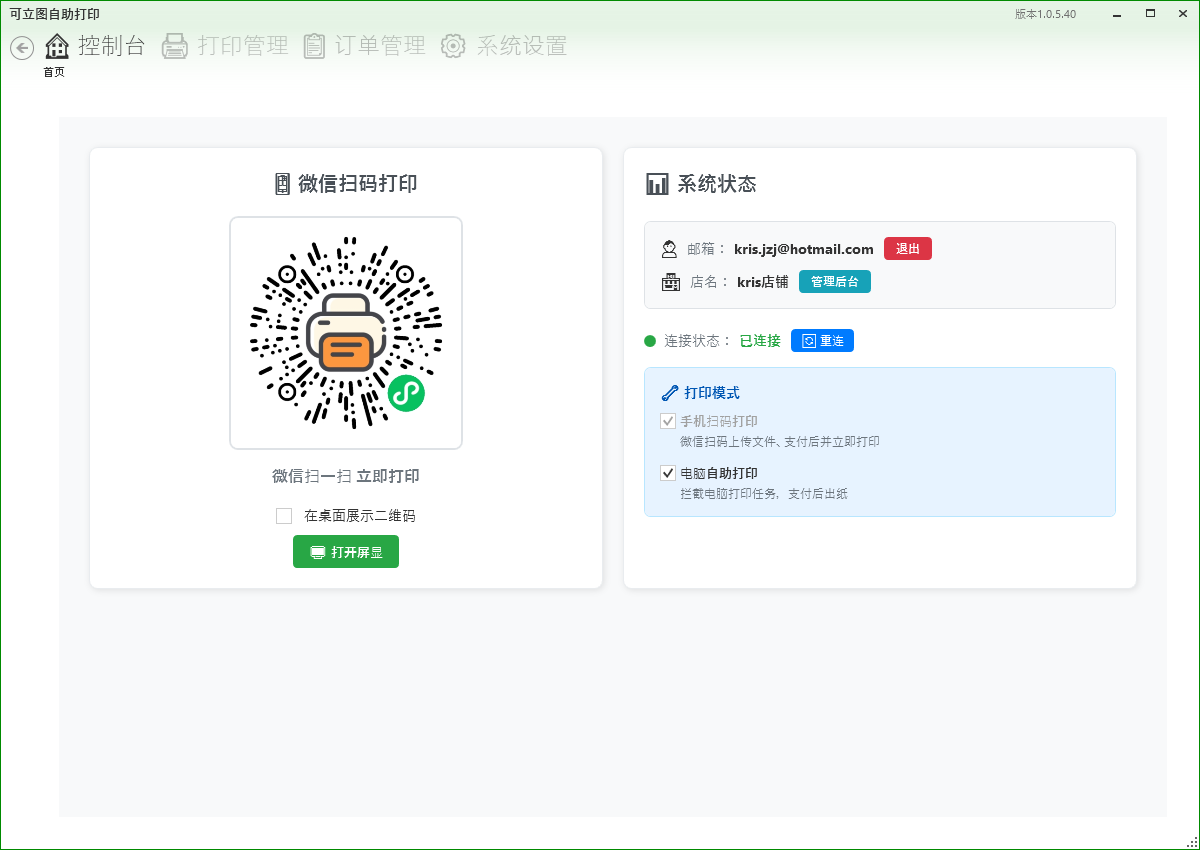Click the printer icon beside 打印管理

point(175,46)
